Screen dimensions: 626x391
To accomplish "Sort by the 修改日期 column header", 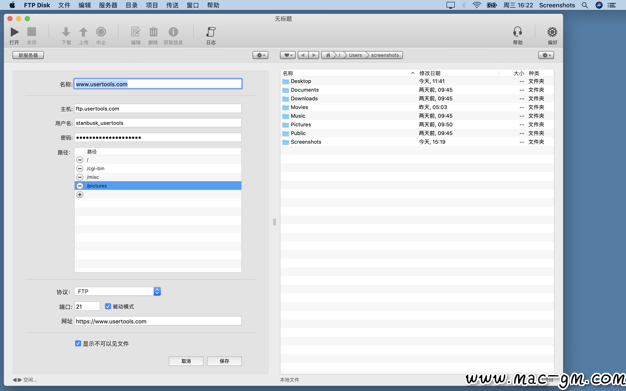I will click(x=458, y=73).
